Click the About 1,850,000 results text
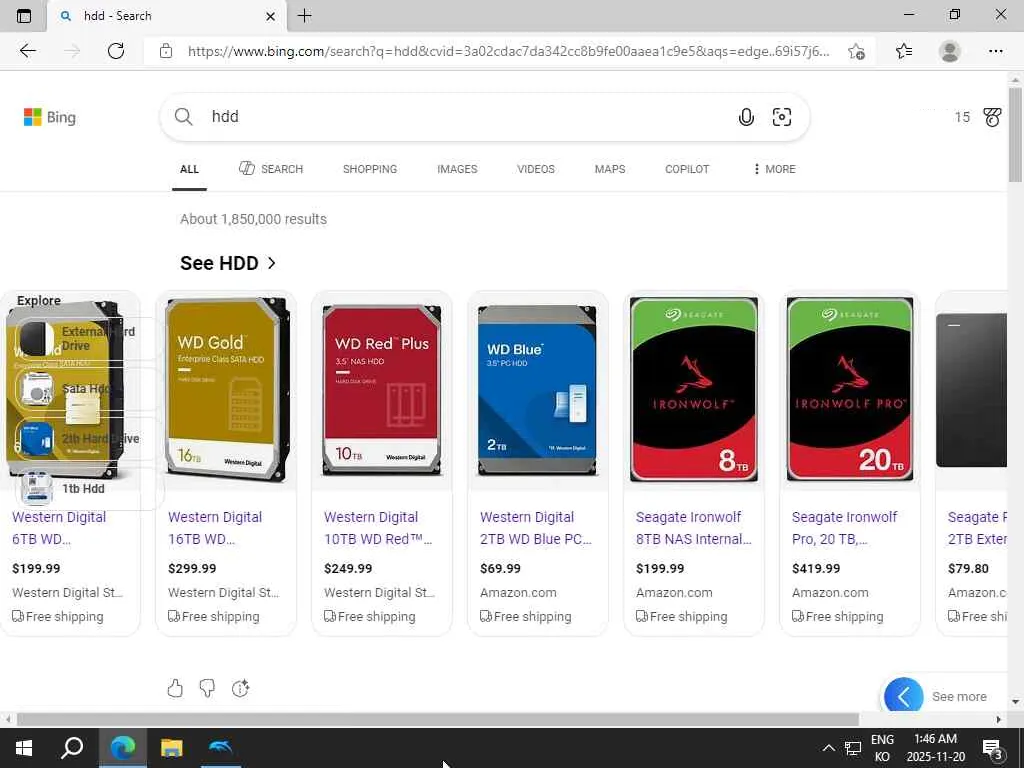The height and width of the screenshot is (768, 1024). click(x=253, y=219)
